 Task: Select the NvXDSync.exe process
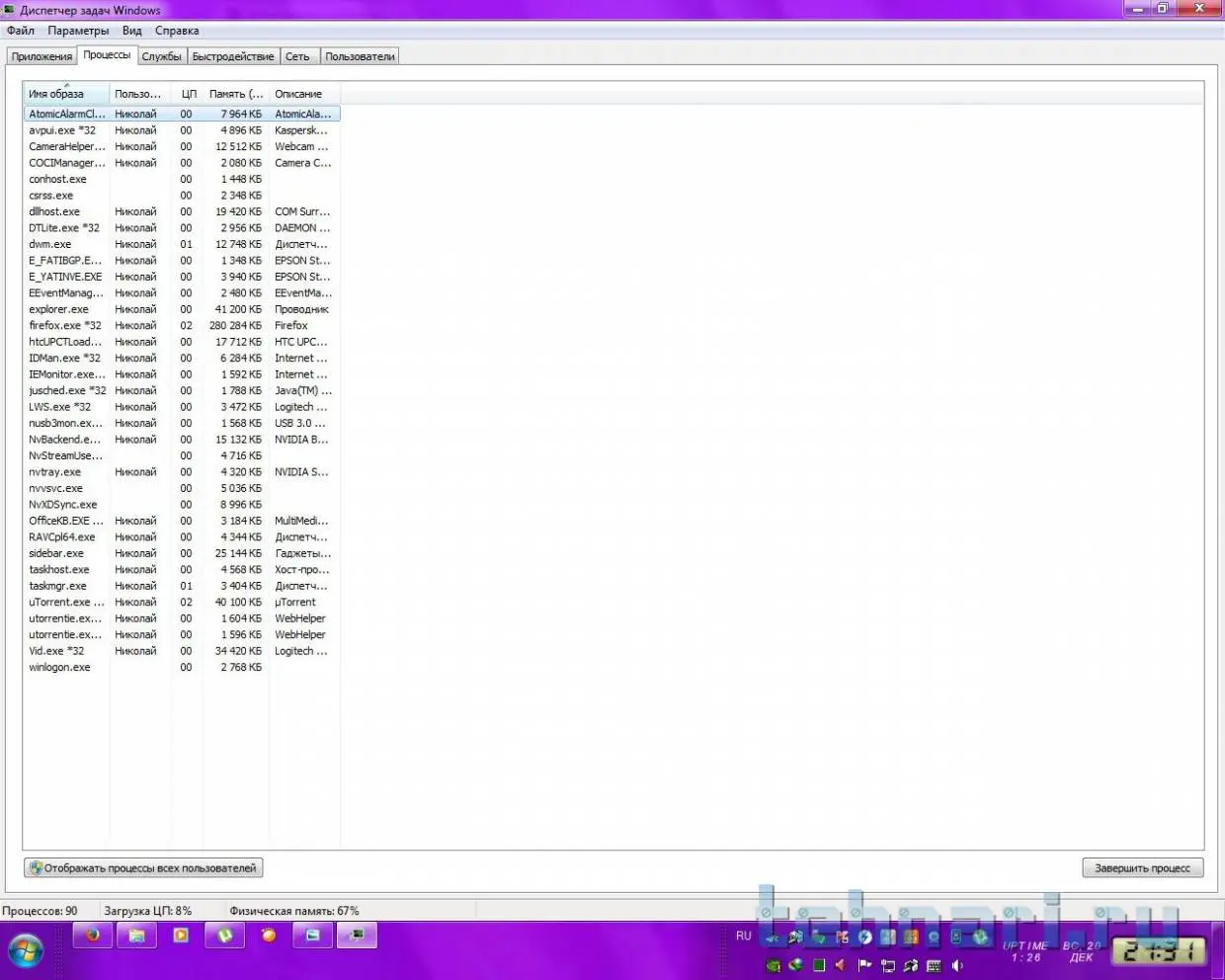point(182,505)
